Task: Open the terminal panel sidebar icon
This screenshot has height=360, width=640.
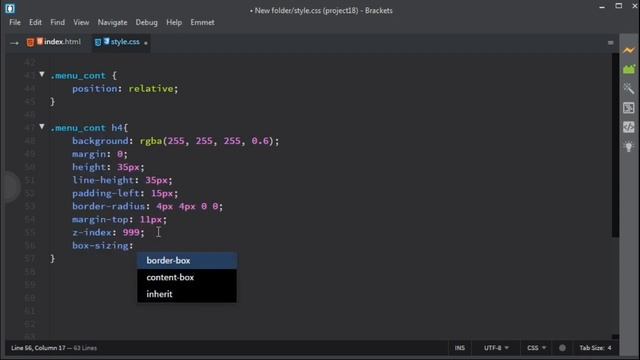Action: pyautogui.click(x=629, y=108)
